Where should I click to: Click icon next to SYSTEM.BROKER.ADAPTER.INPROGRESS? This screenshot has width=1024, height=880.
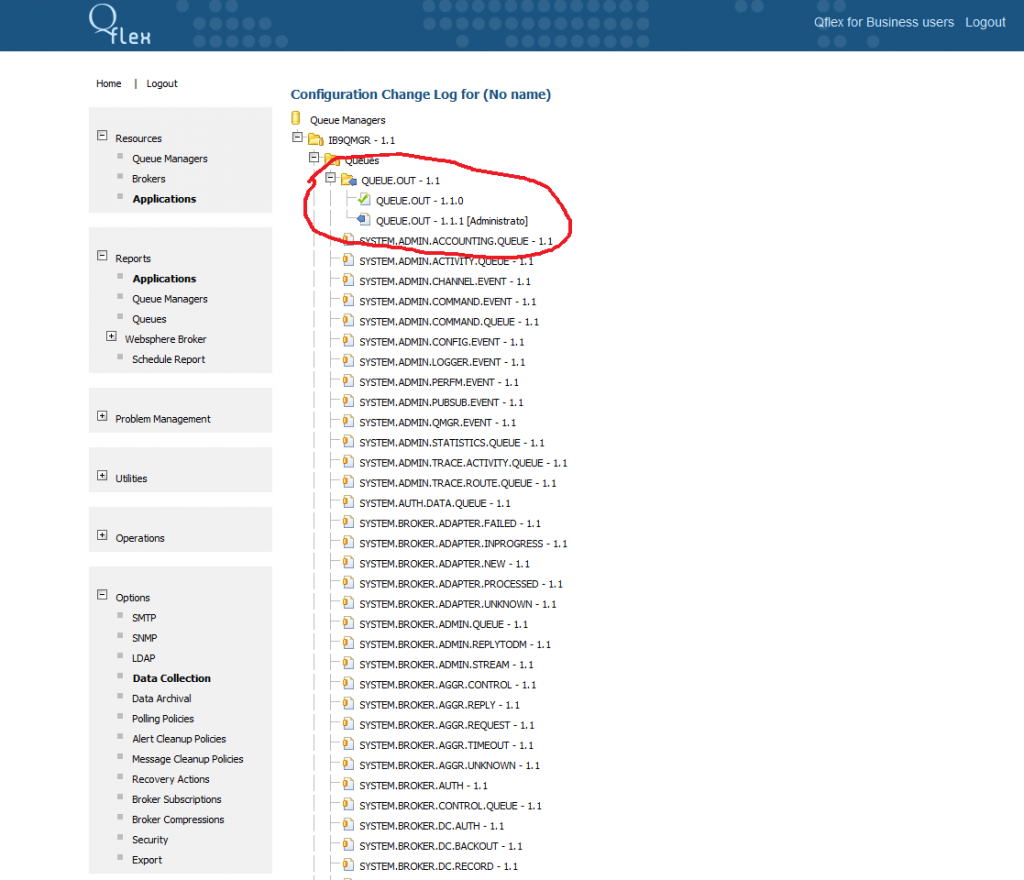348,543
